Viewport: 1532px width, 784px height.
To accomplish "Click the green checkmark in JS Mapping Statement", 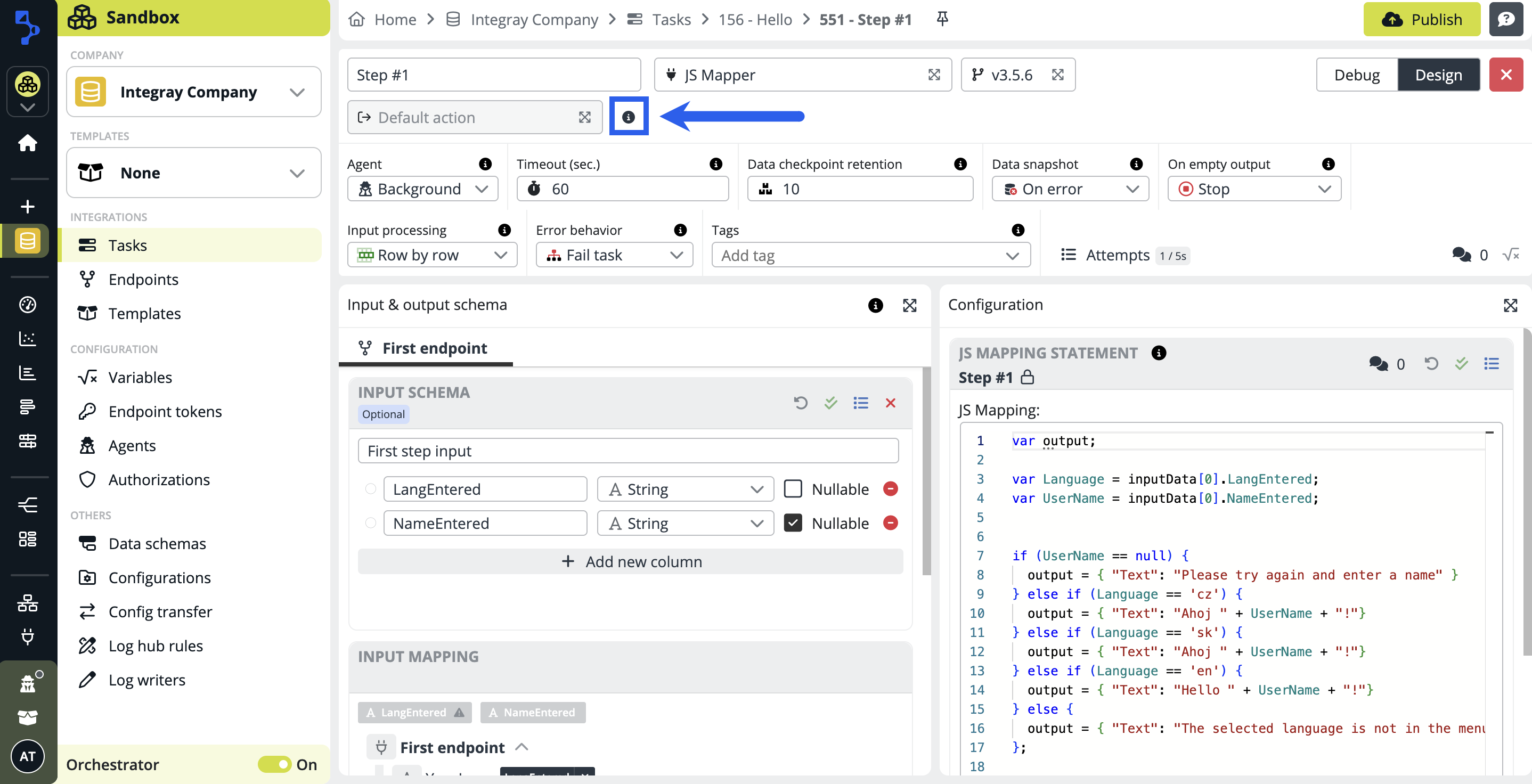I will [x=1461, y=363].
